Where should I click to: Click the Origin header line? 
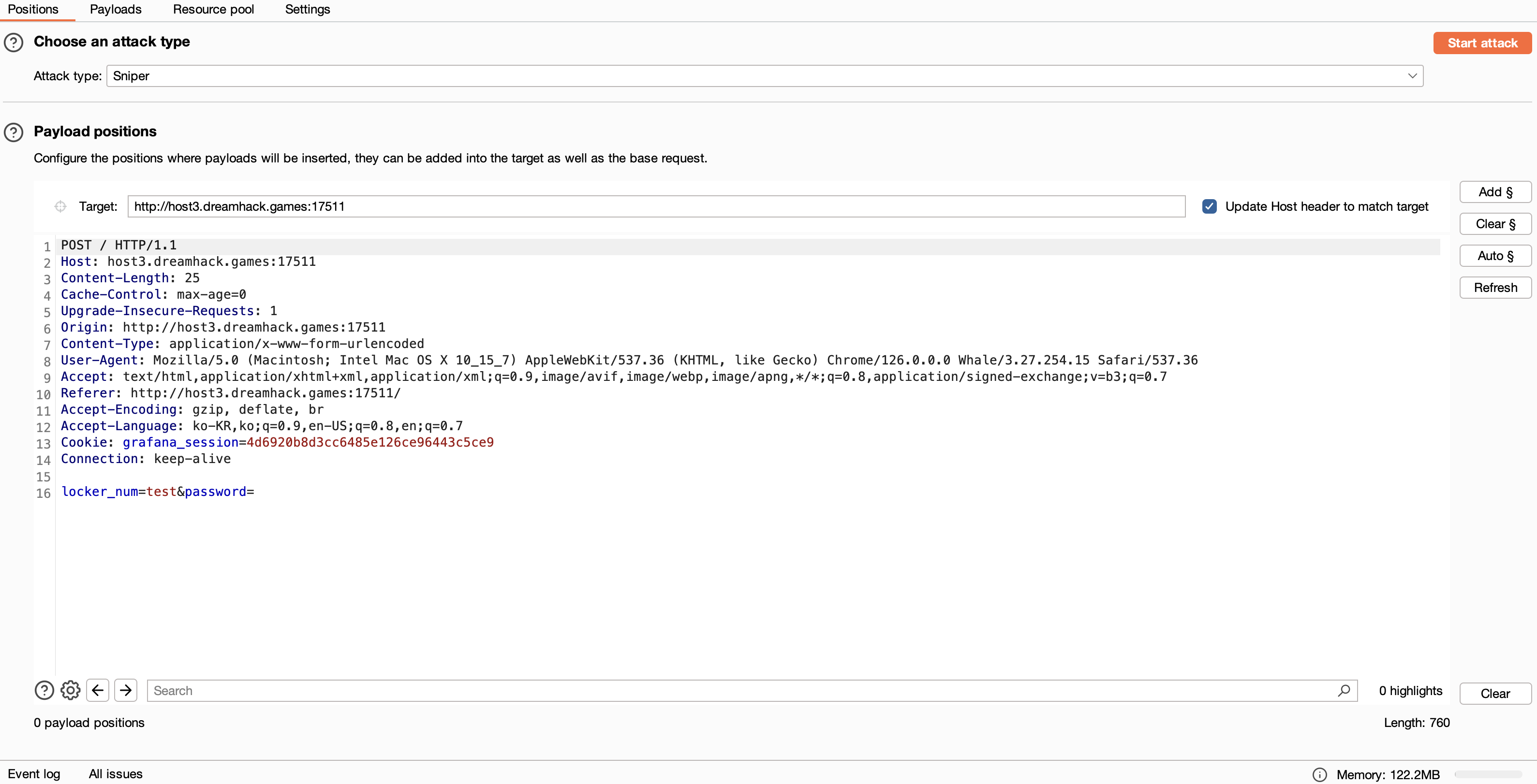click(223, 327)
